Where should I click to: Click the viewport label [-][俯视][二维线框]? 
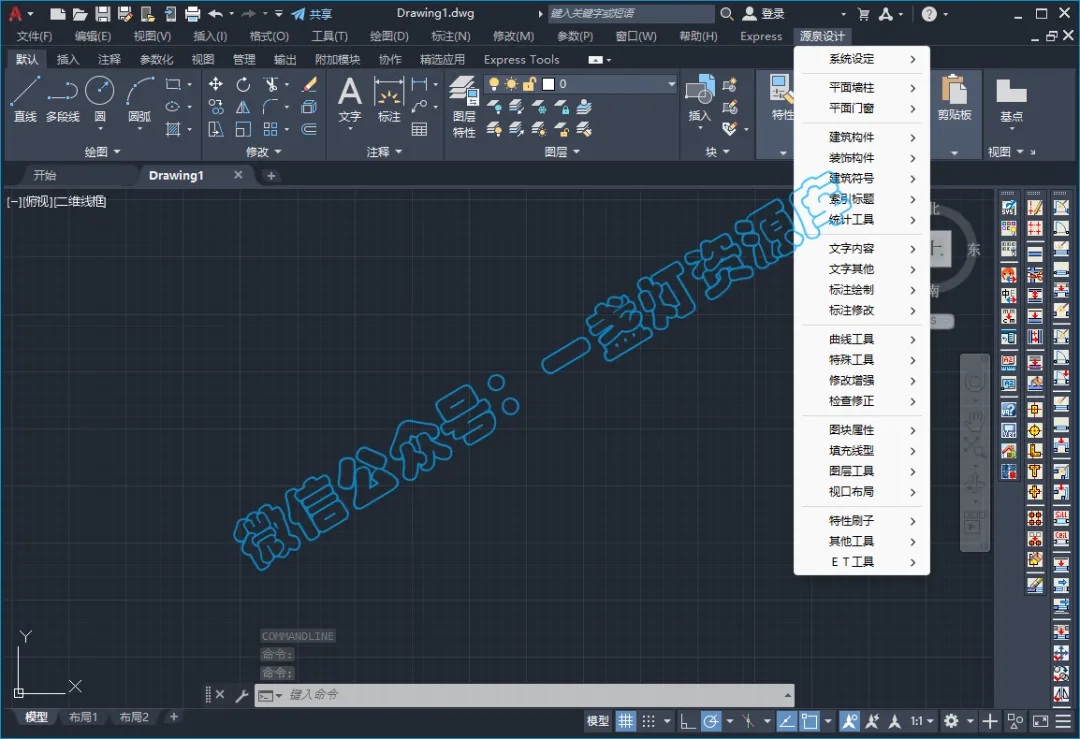click(x=56, y=202)
